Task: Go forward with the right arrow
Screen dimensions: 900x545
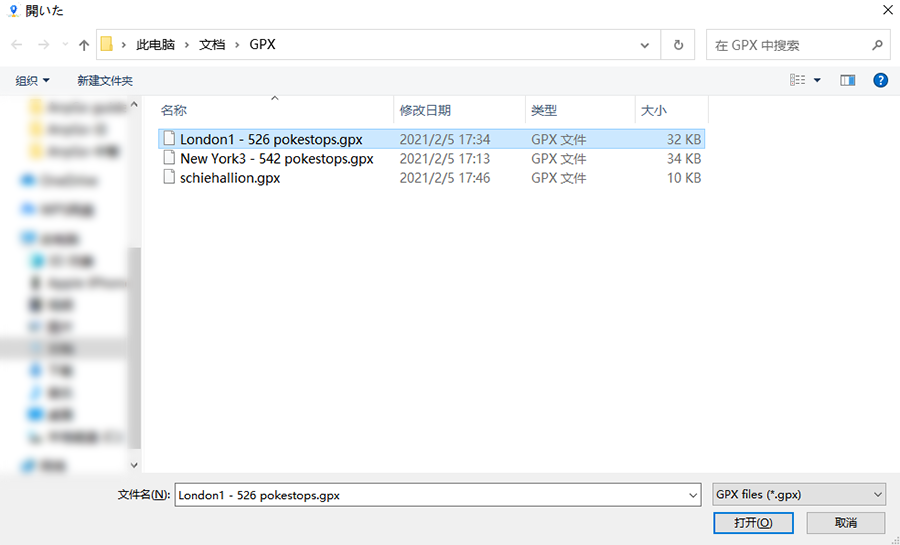Action: pyautogui.click(x=43, y=45)
